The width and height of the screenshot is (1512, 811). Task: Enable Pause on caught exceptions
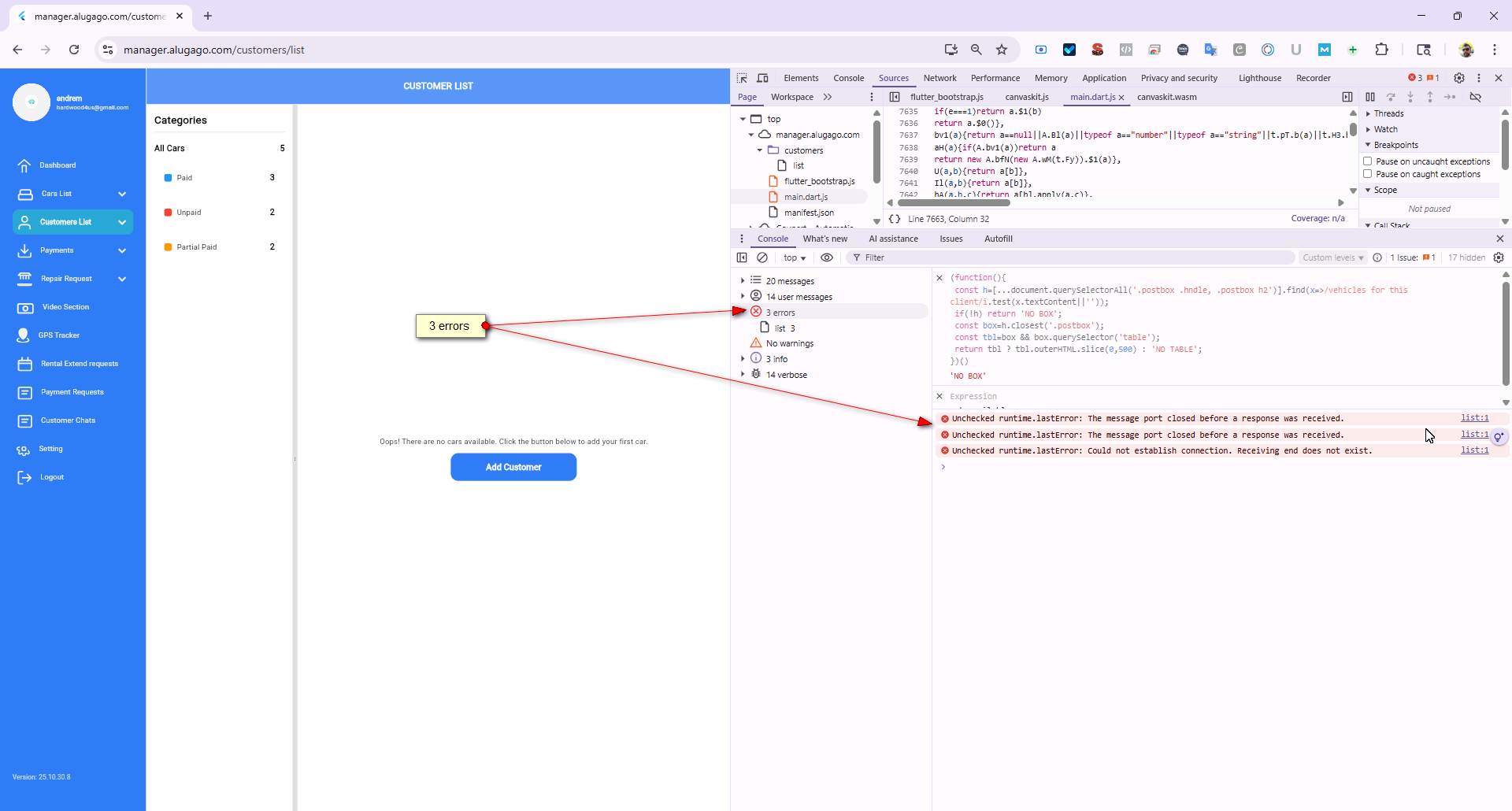click(1368, 174)
